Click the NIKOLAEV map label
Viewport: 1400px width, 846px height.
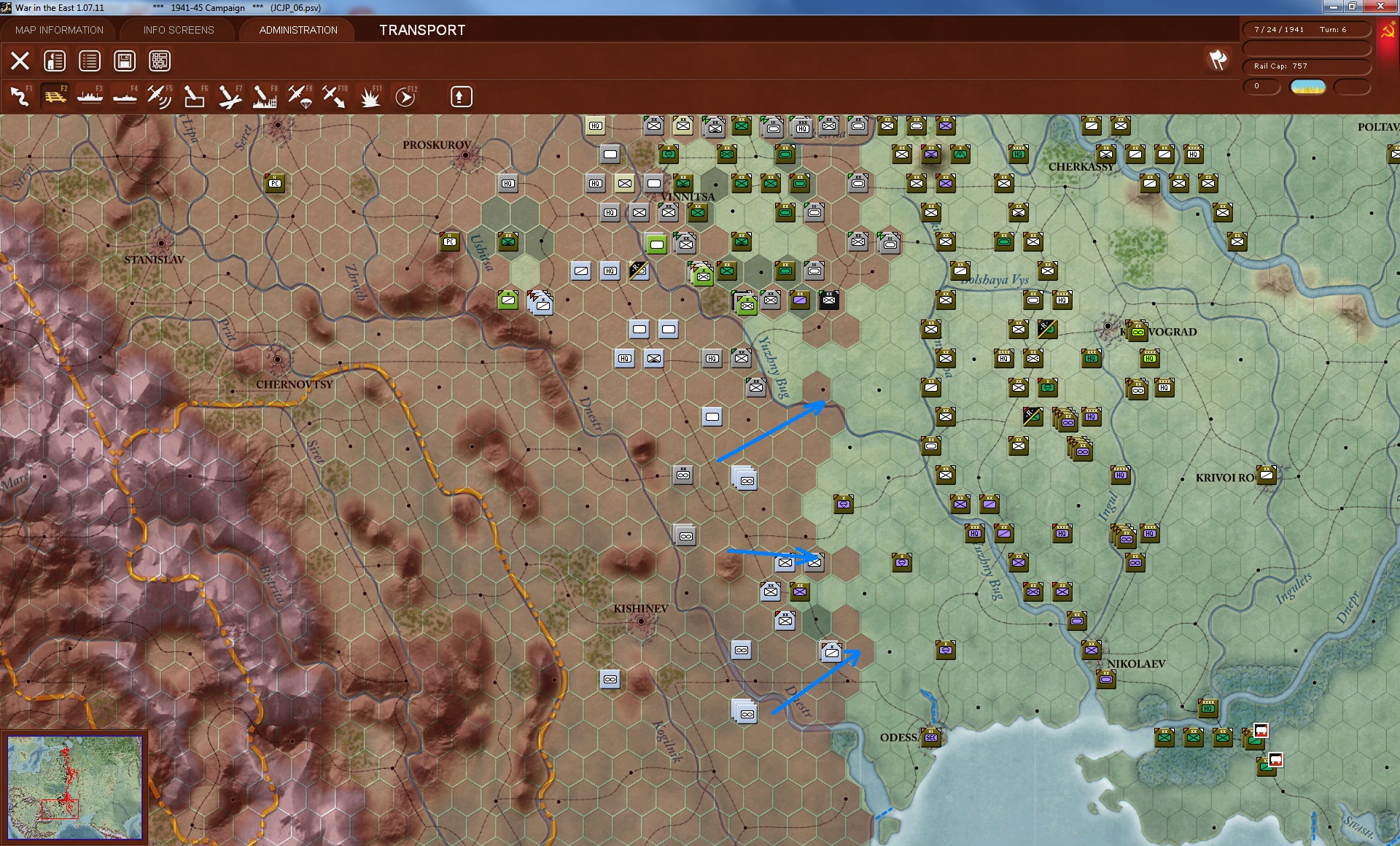1136,664
